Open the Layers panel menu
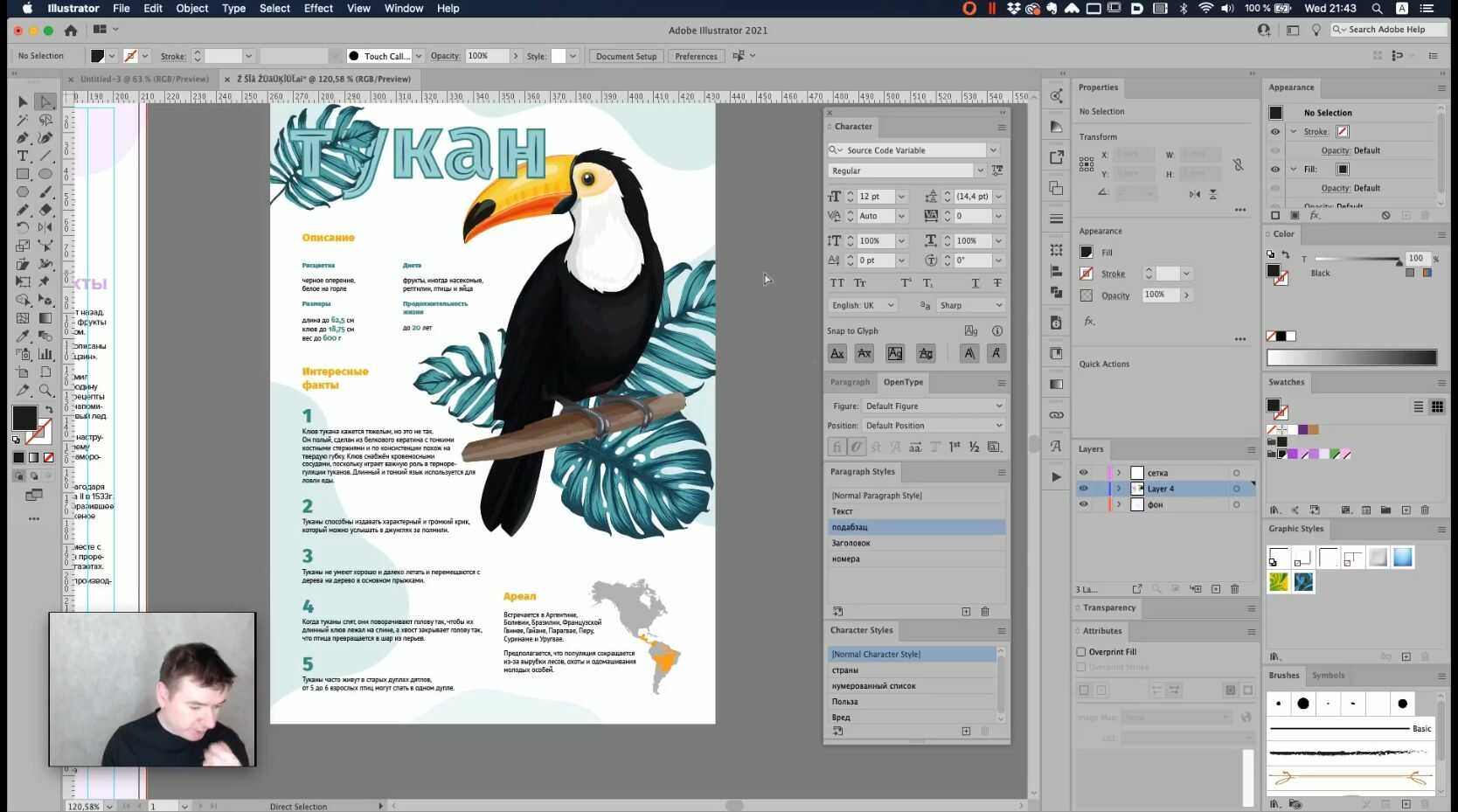1458x812 pixels. coord(1252,449)
